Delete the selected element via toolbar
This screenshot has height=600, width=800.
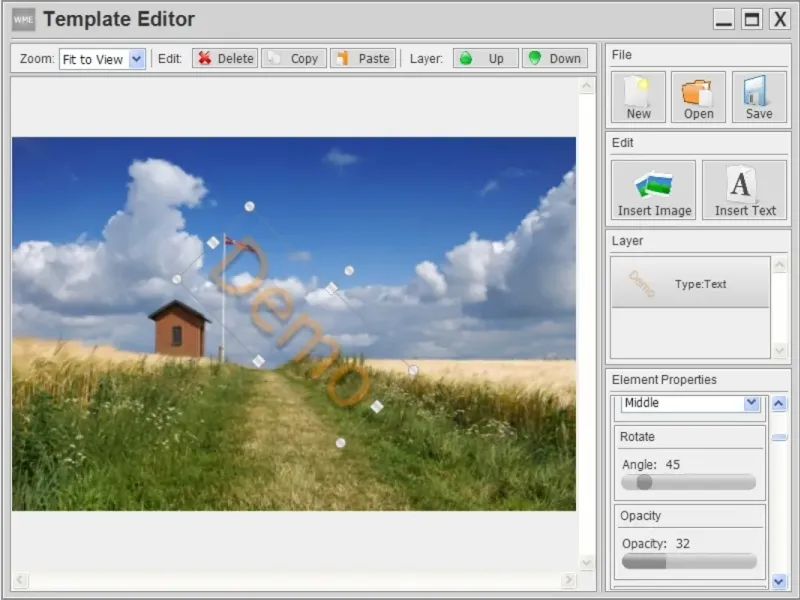225,59
